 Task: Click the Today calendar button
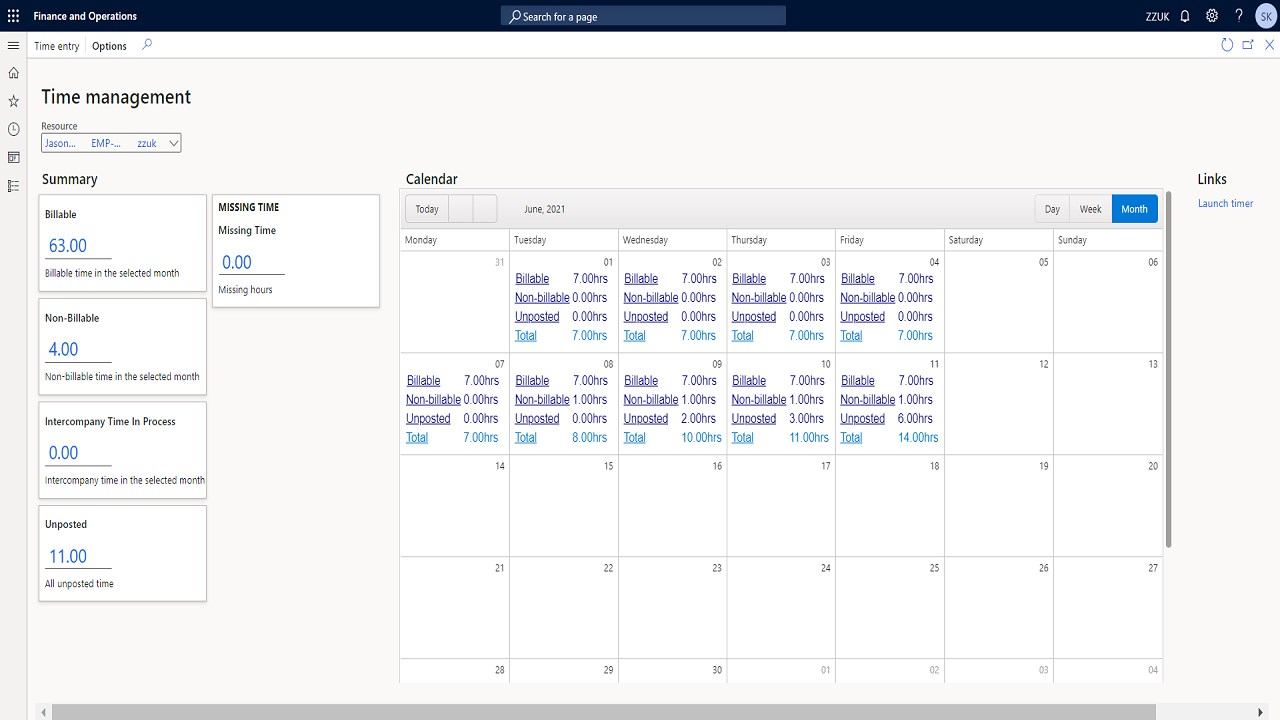(427, 209)
